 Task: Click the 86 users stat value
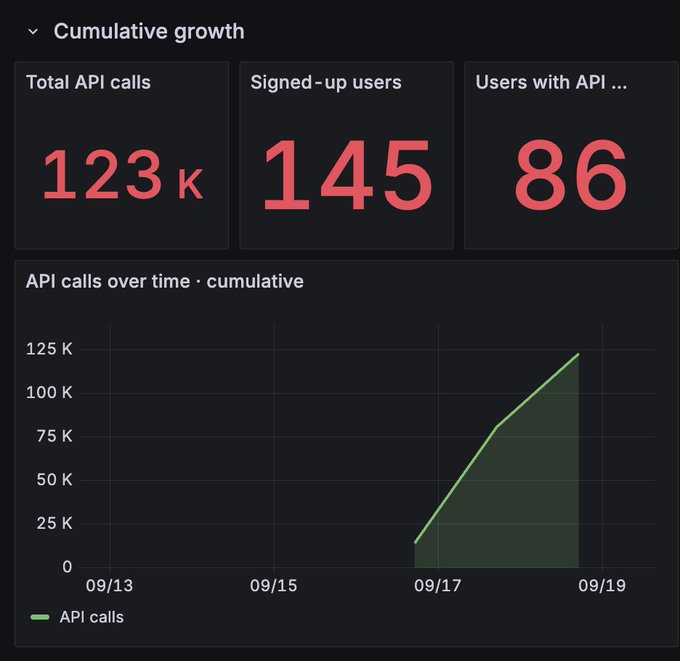(571, 174)
